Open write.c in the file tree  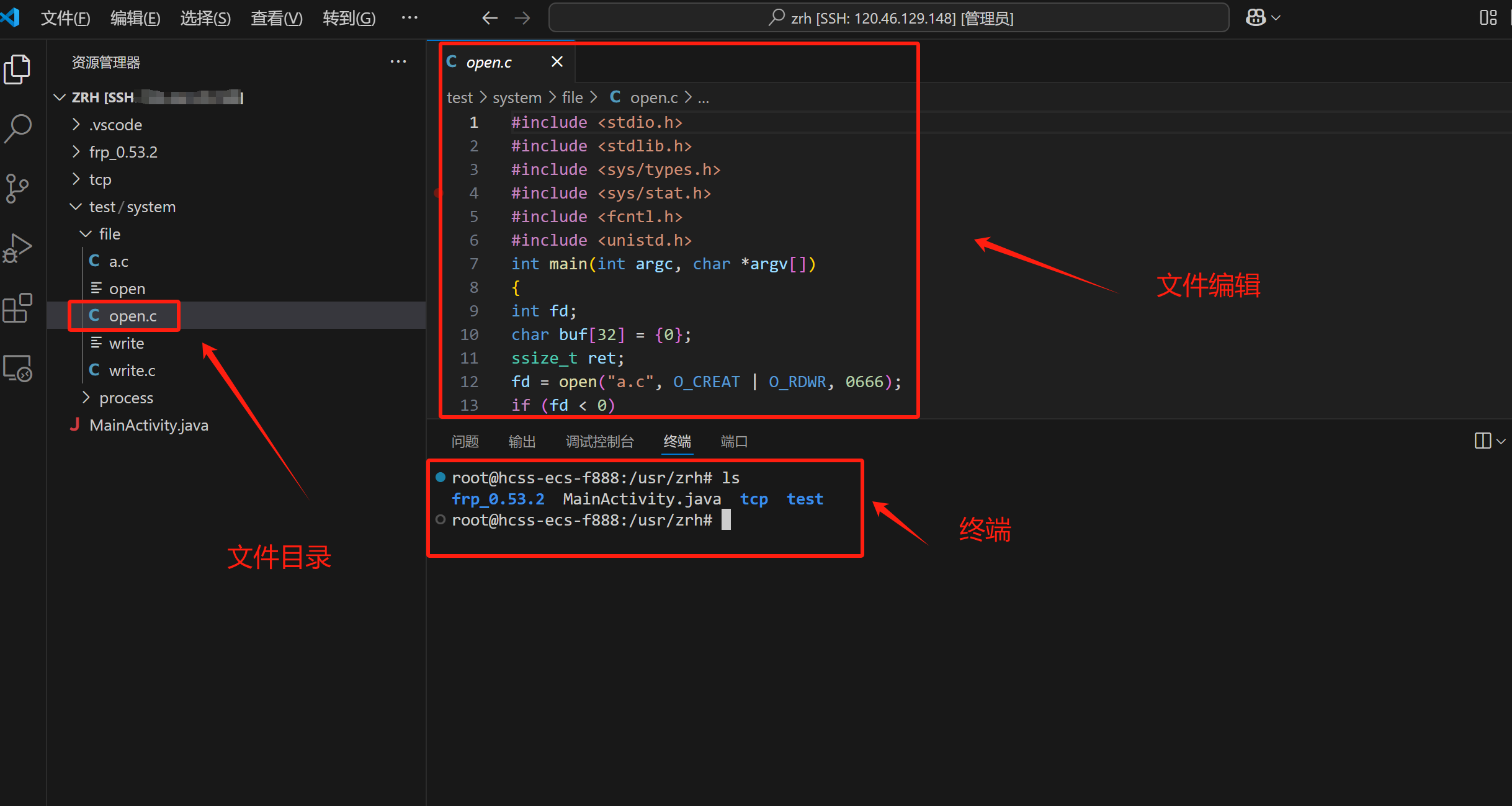point(132,370)
